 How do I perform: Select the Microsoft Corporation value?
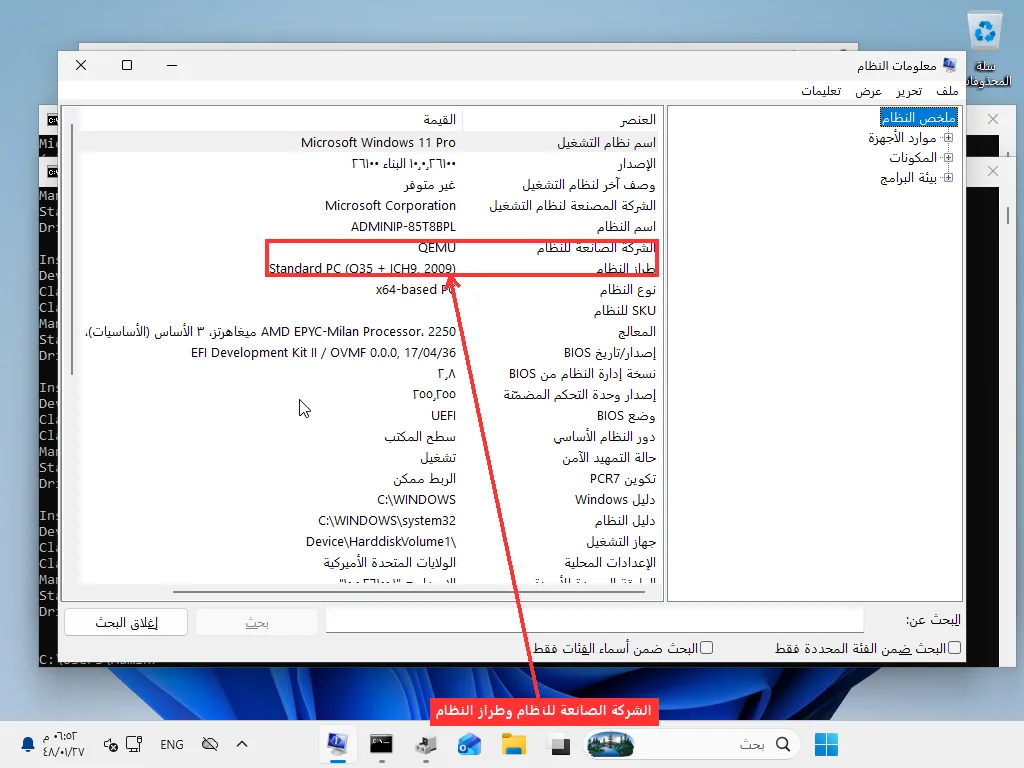point(390,206)
